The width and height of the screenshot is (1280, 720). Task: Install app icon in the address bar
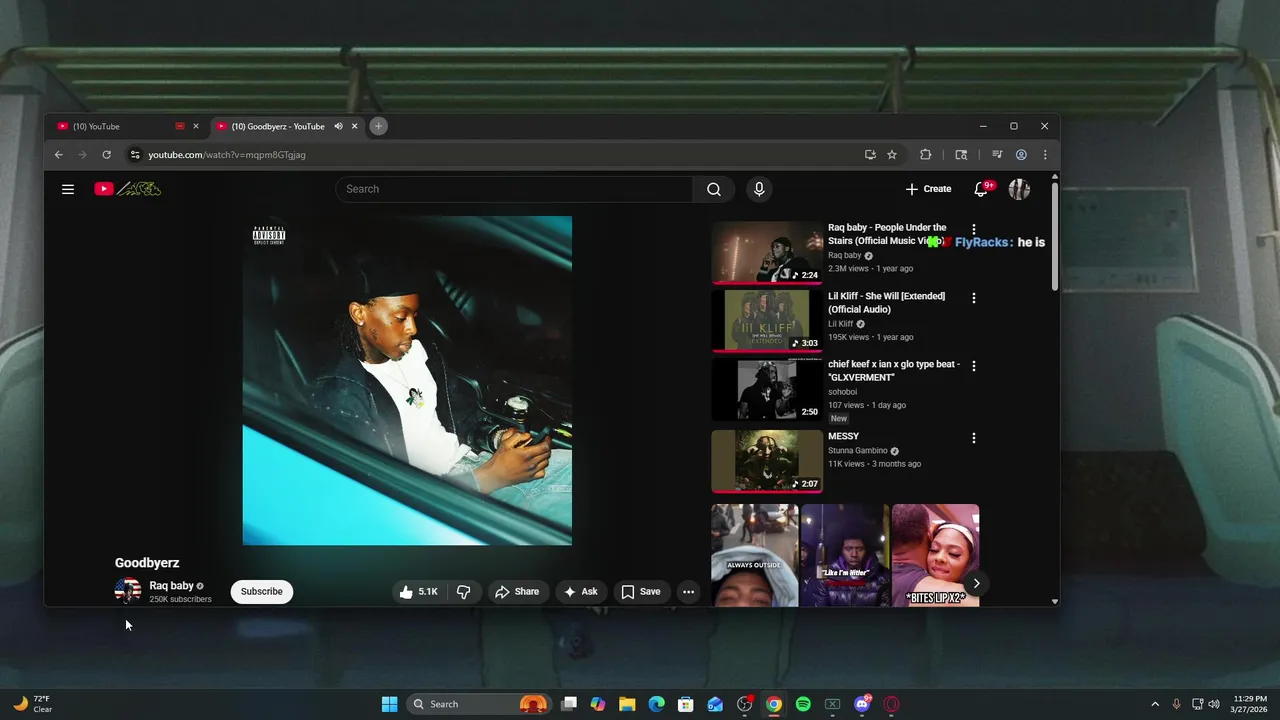pyautogui.click(x=870, y=155)
